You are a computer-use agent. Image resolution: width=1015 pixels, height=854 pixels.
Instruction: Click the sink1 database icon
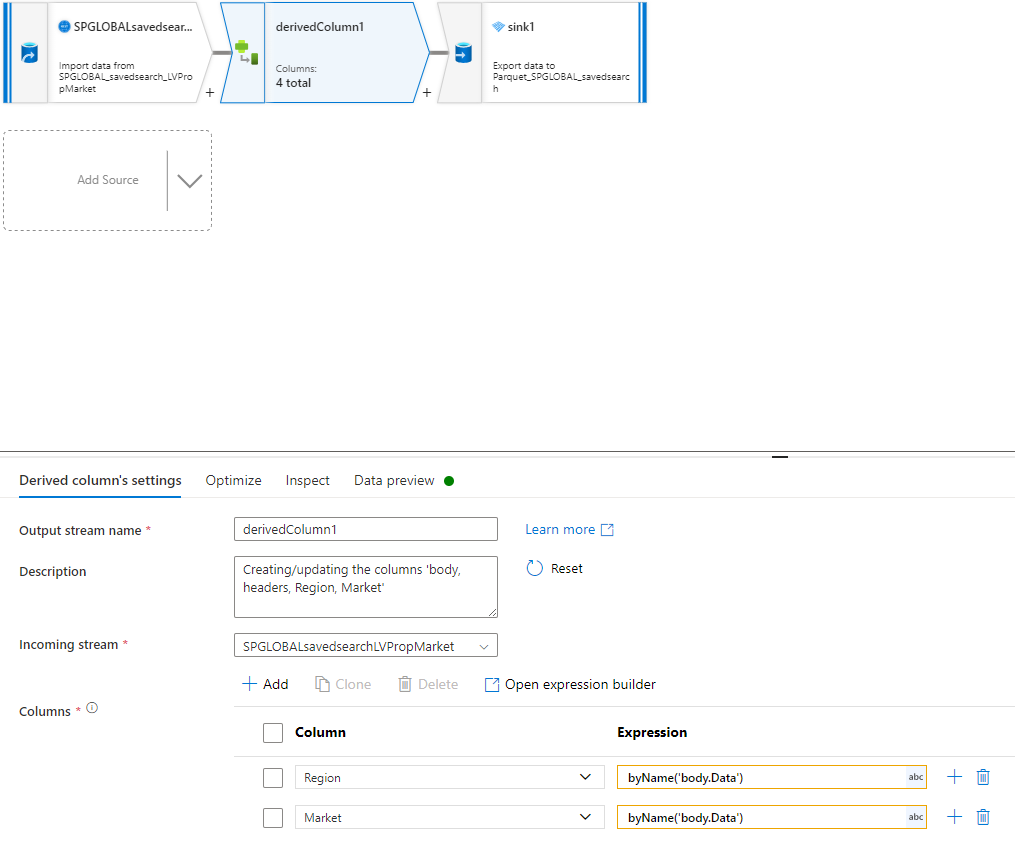pyautogui.click(x=463, y=52)
